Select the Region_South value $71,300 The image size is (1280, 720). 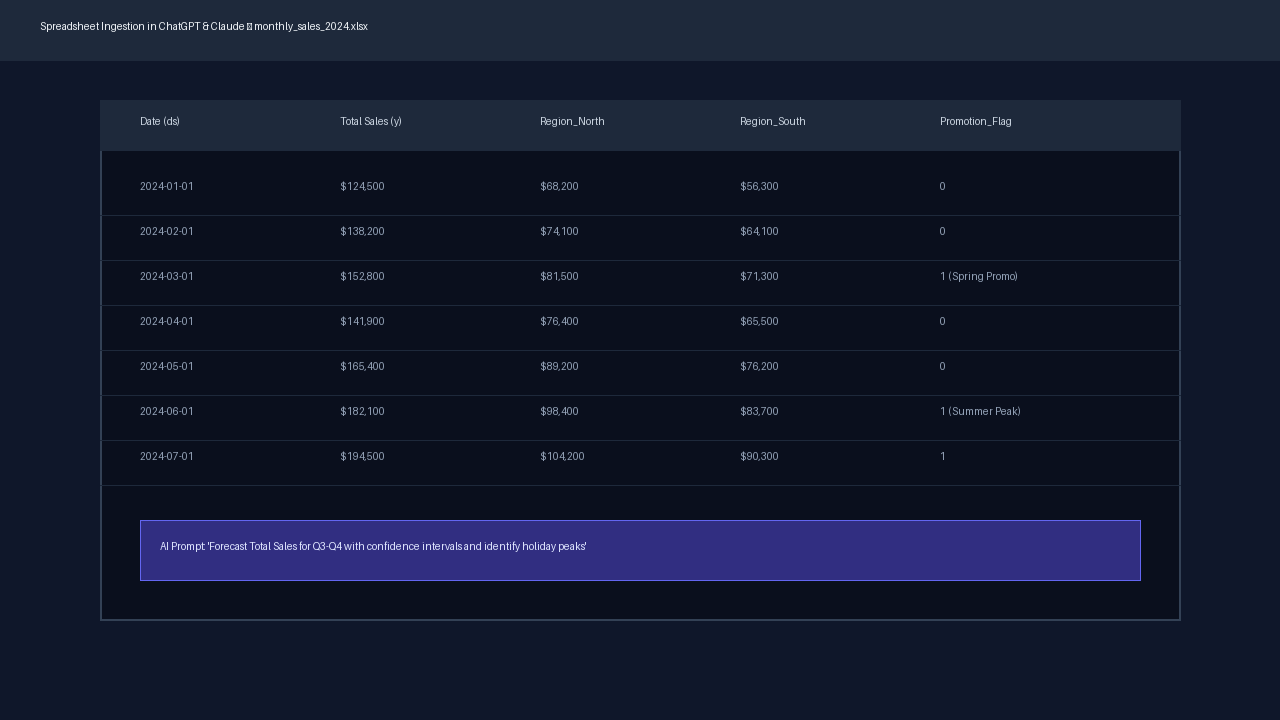(x=759, y=276)
